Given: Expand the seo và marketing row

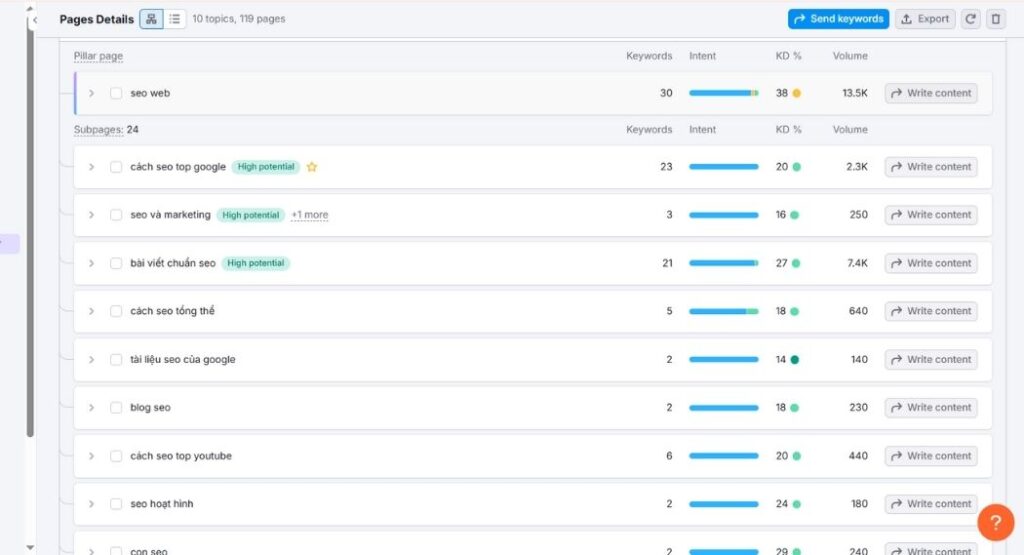Looking at the screenshot, I should point(91,215).
